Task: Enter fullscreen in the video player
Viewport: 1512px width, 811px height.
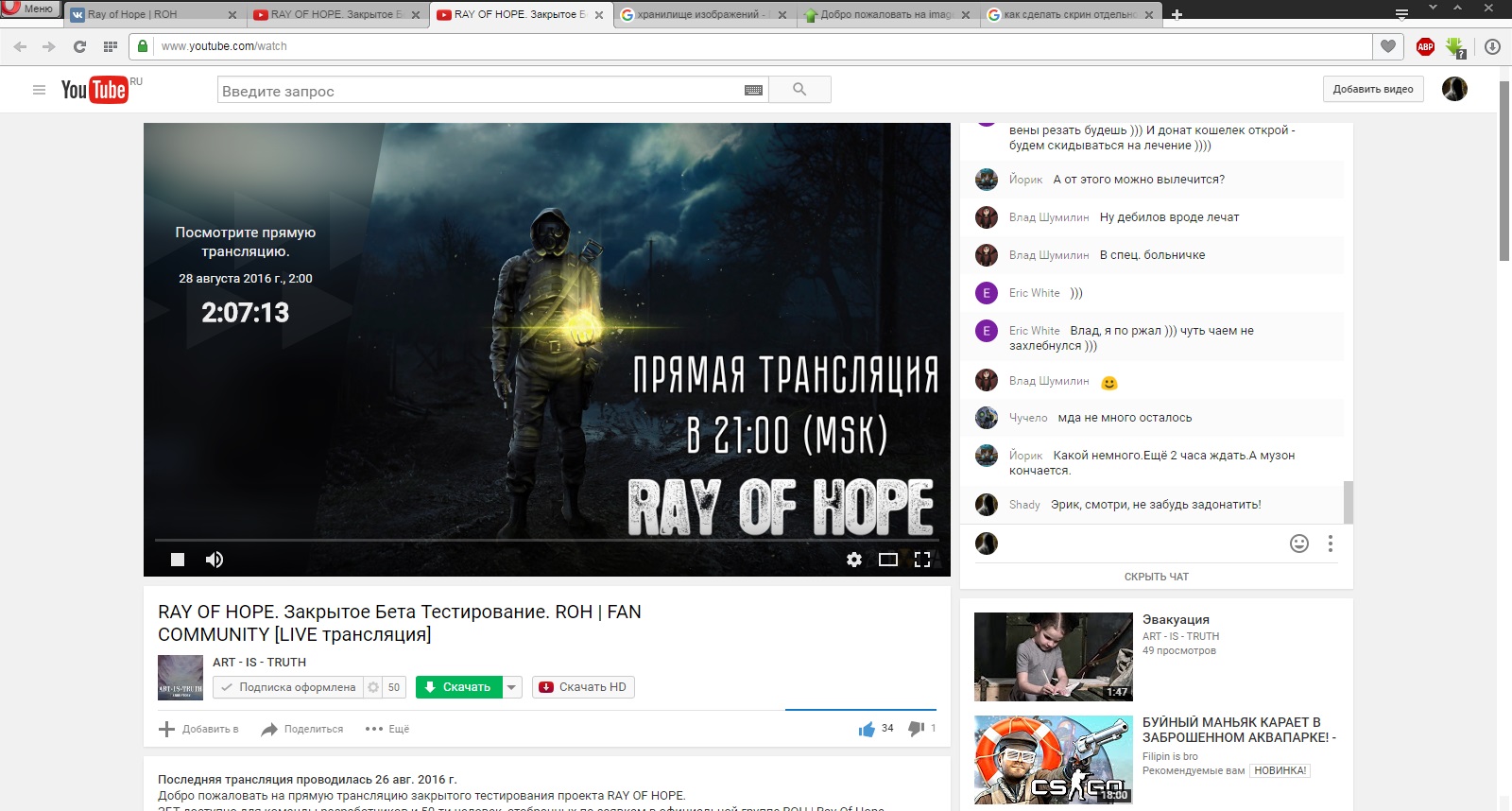Action: pyautogui.click(x=922, y=560)
